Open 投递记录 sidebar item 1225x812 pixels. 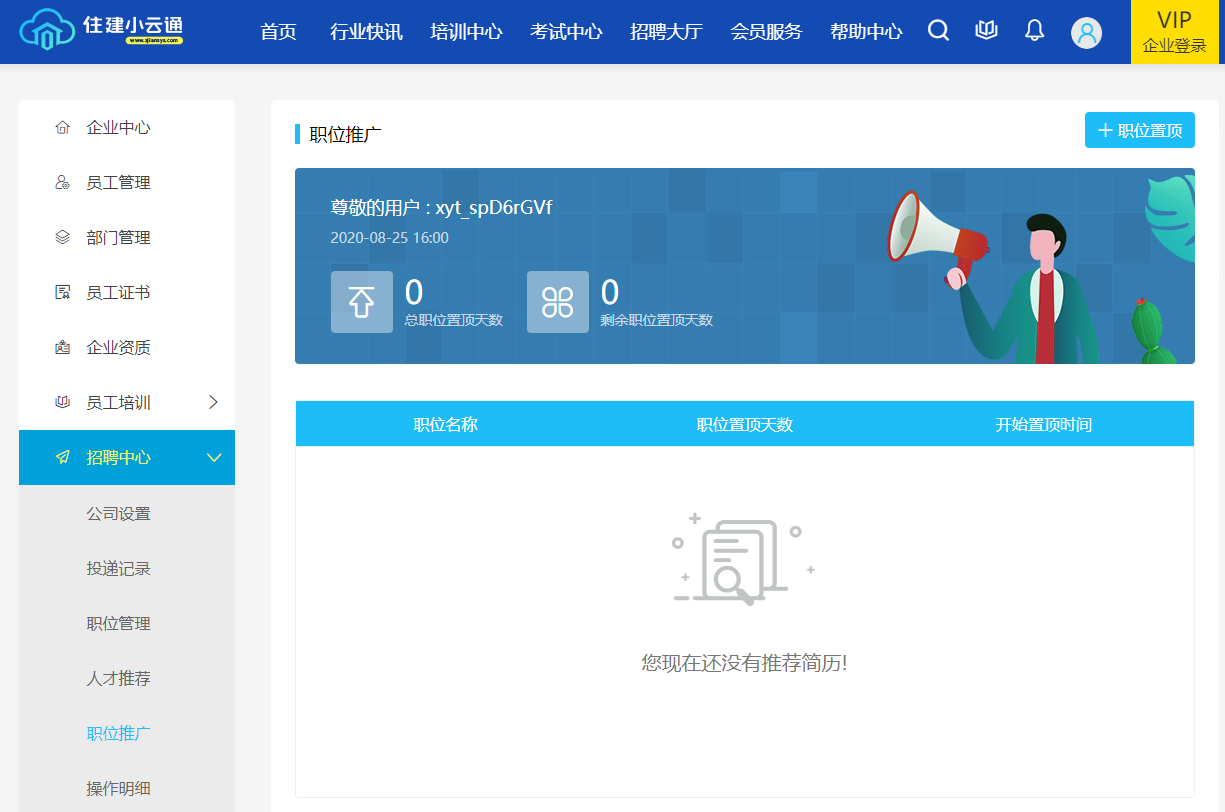[118, 568]
